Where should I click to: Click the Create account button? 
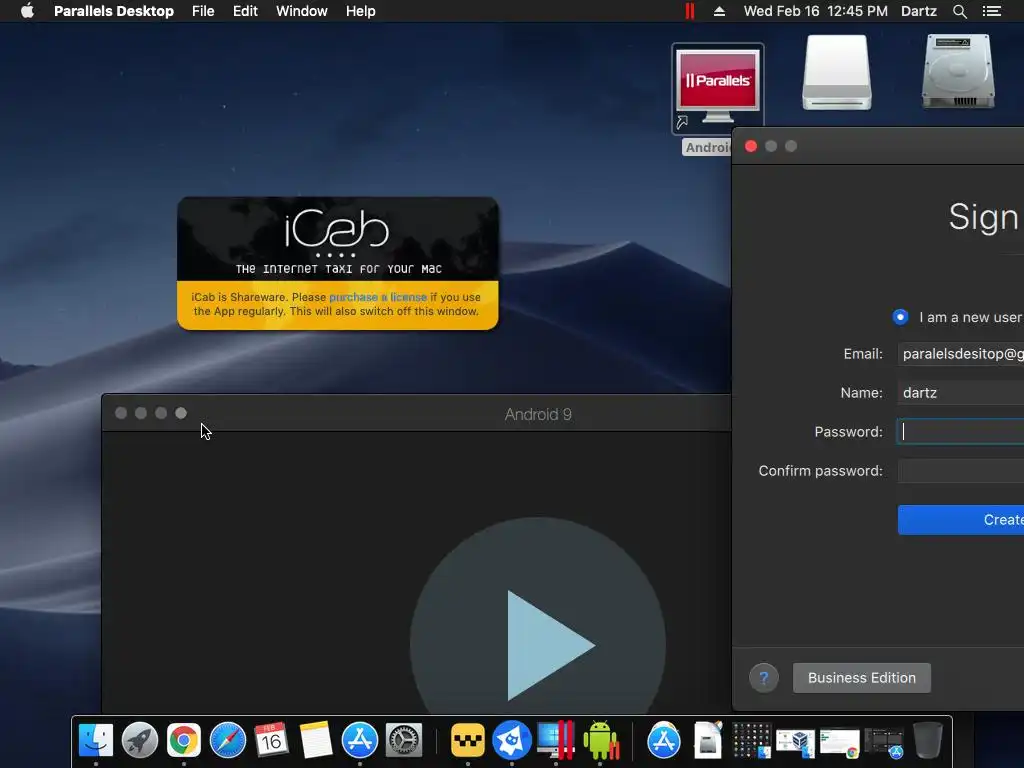click(961, 520)
